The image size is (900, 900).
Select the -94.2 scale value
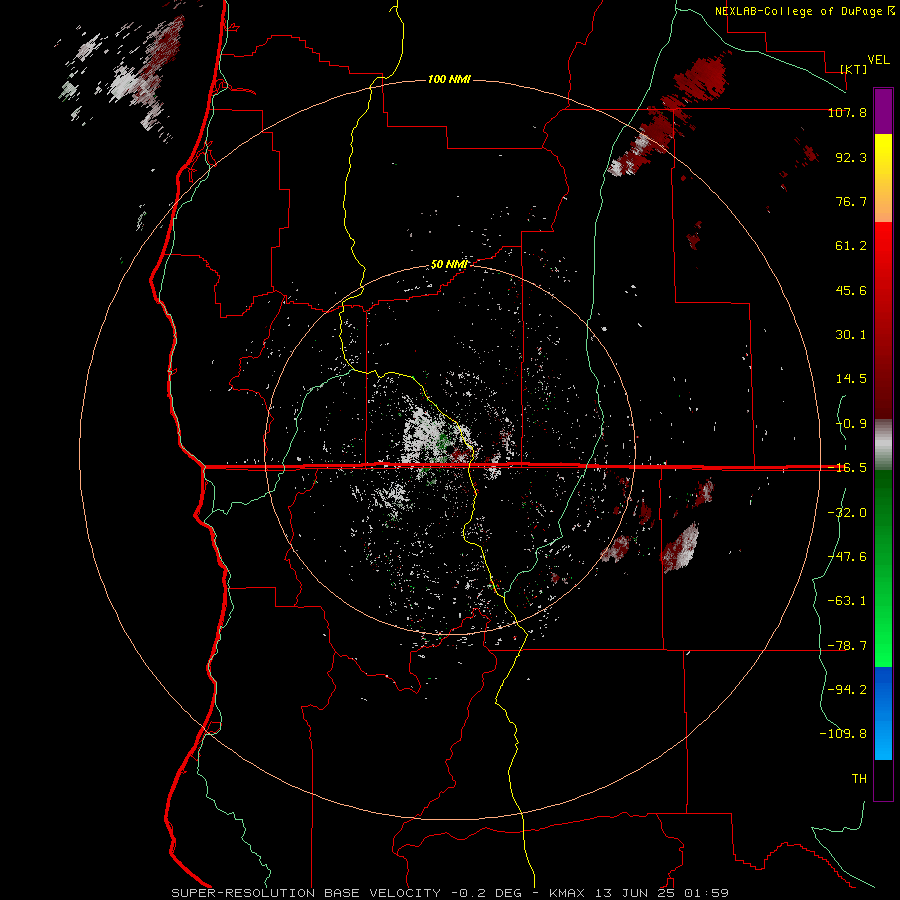[847, 689]
